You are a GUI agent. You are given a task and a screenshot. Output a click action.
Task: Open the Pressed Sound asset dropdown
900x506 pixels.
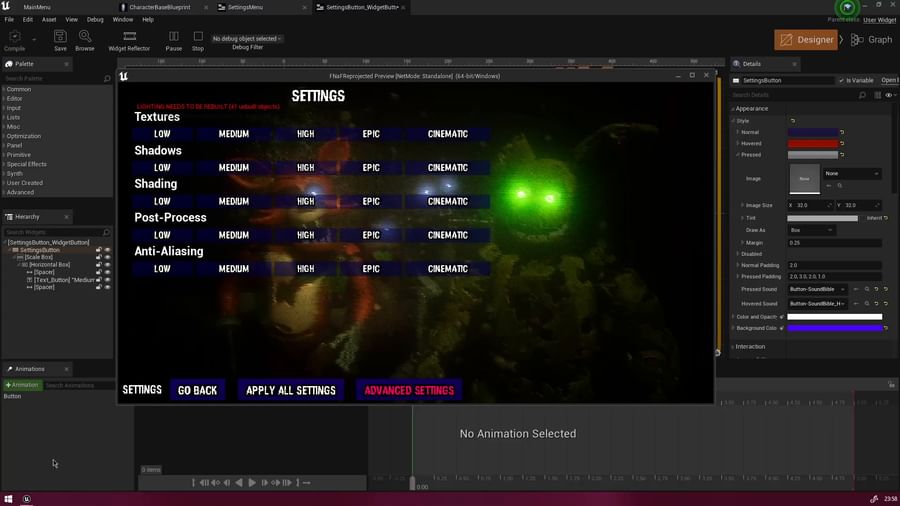(x=817, y=289)
